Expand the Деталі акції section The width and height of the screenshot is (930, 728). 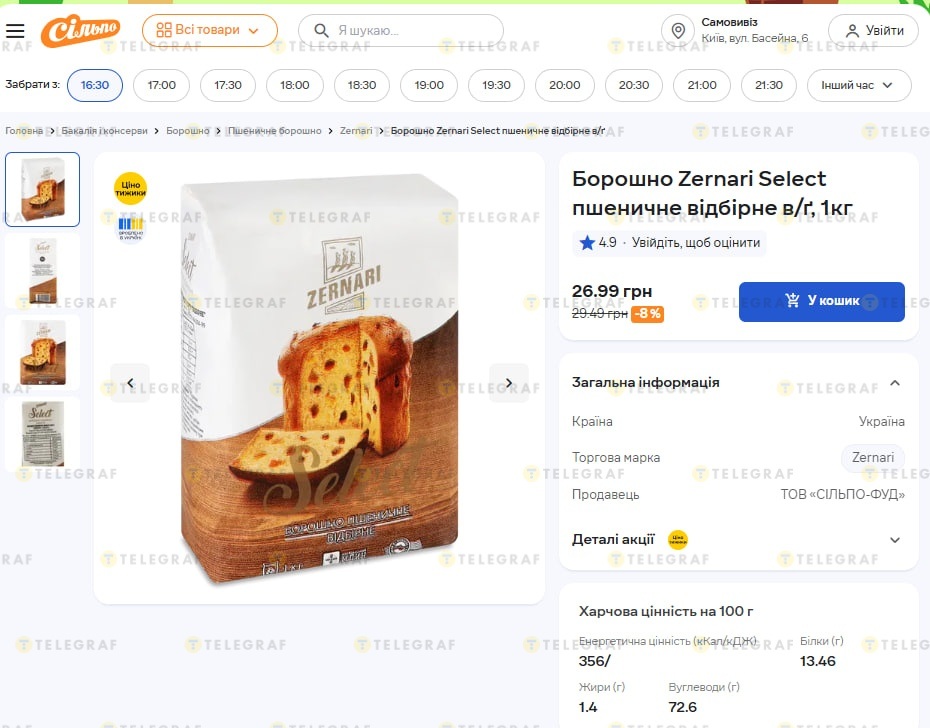pyautogui.click(x=895, y=540)
